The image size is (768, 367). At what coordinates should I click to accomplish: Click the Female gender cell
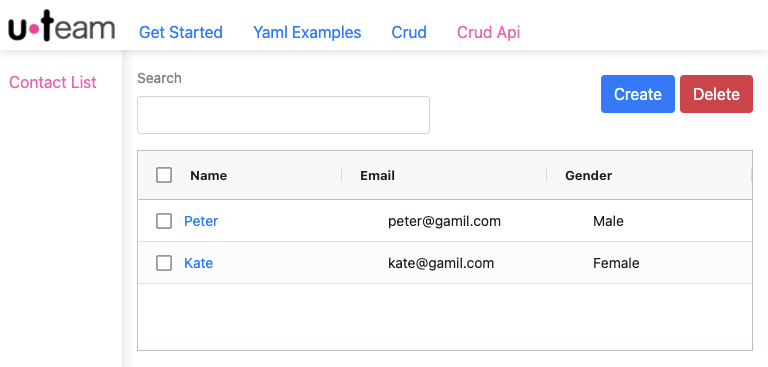click(616, 263)
